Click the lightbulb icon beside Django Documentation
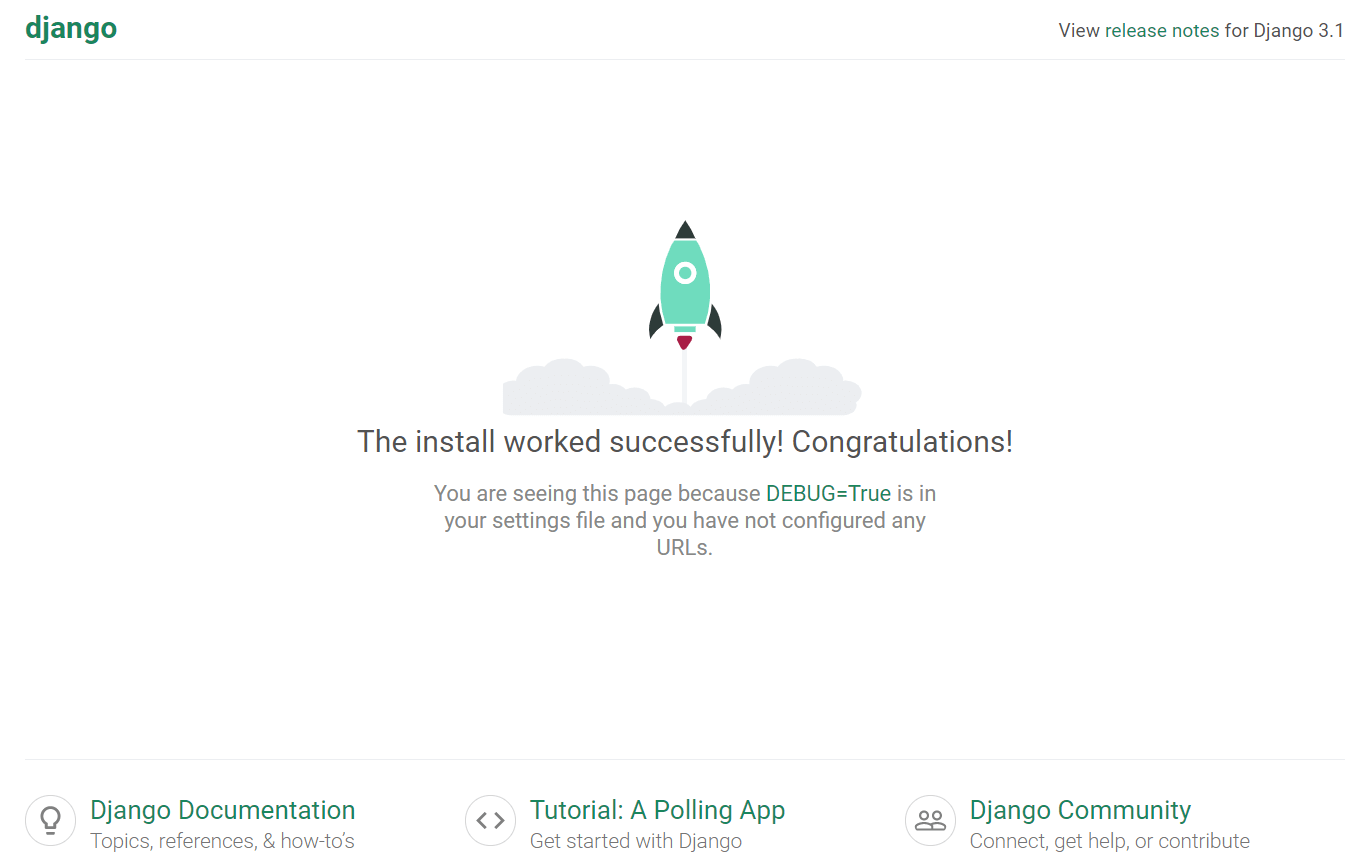 (x=50, y=821)
